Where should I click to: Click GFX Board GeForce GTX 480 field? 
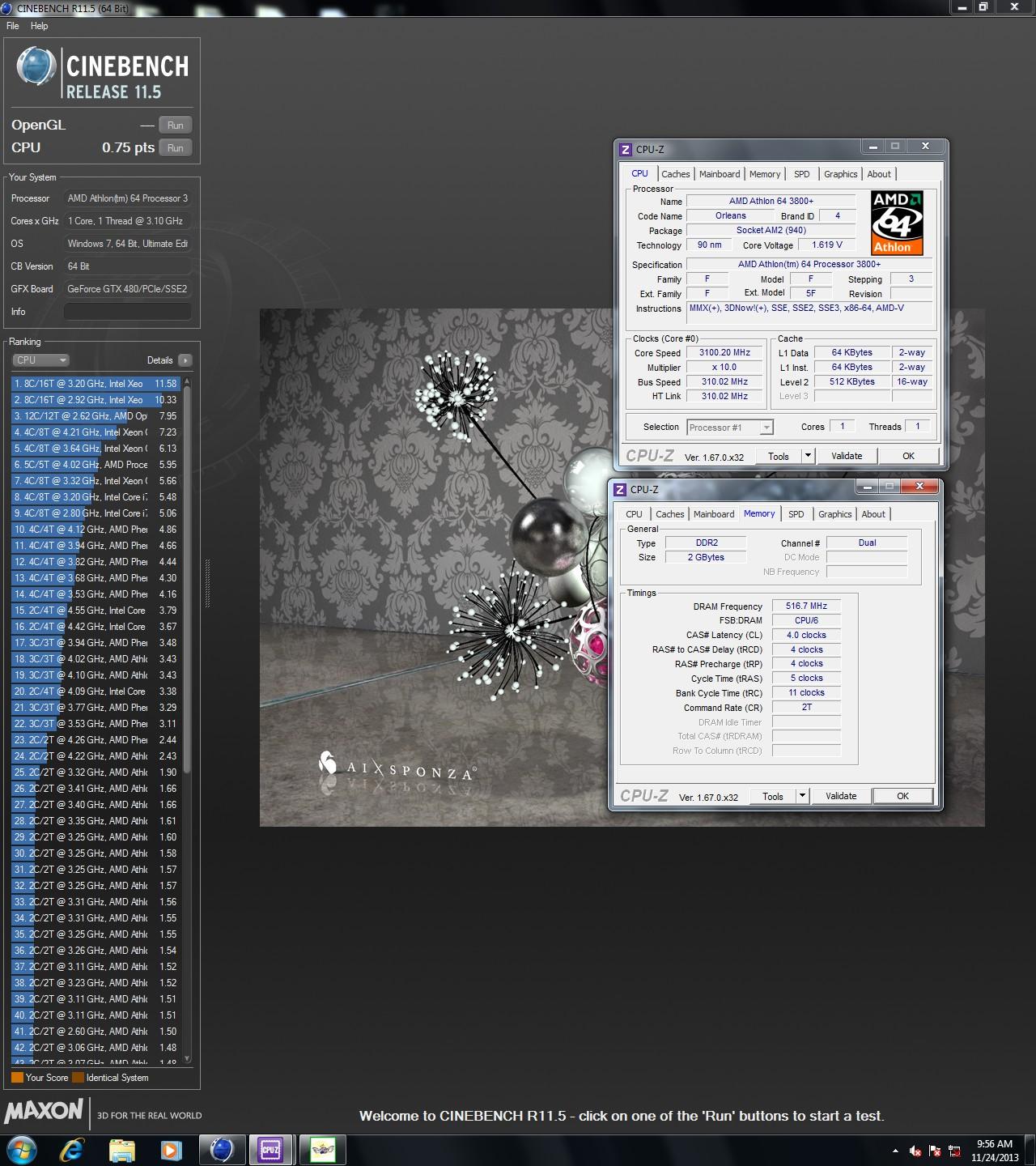pyautogui.click(x=128, y=289)
